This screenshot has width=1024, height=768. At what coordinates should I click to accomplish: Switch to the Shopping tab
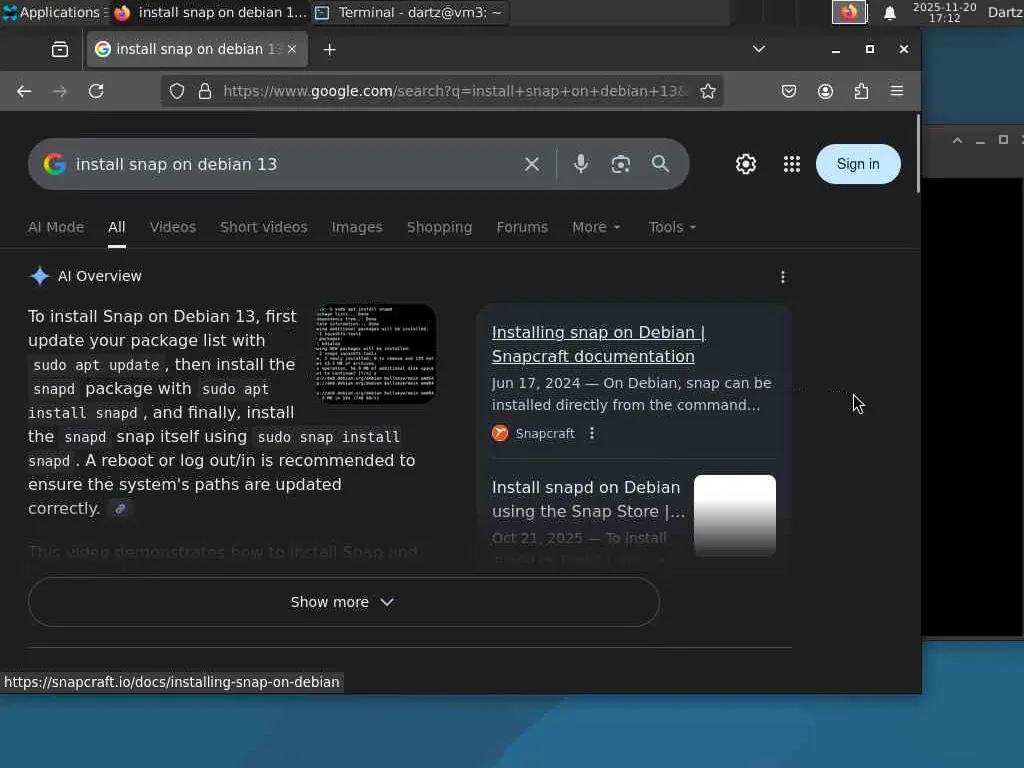(439, 227)
